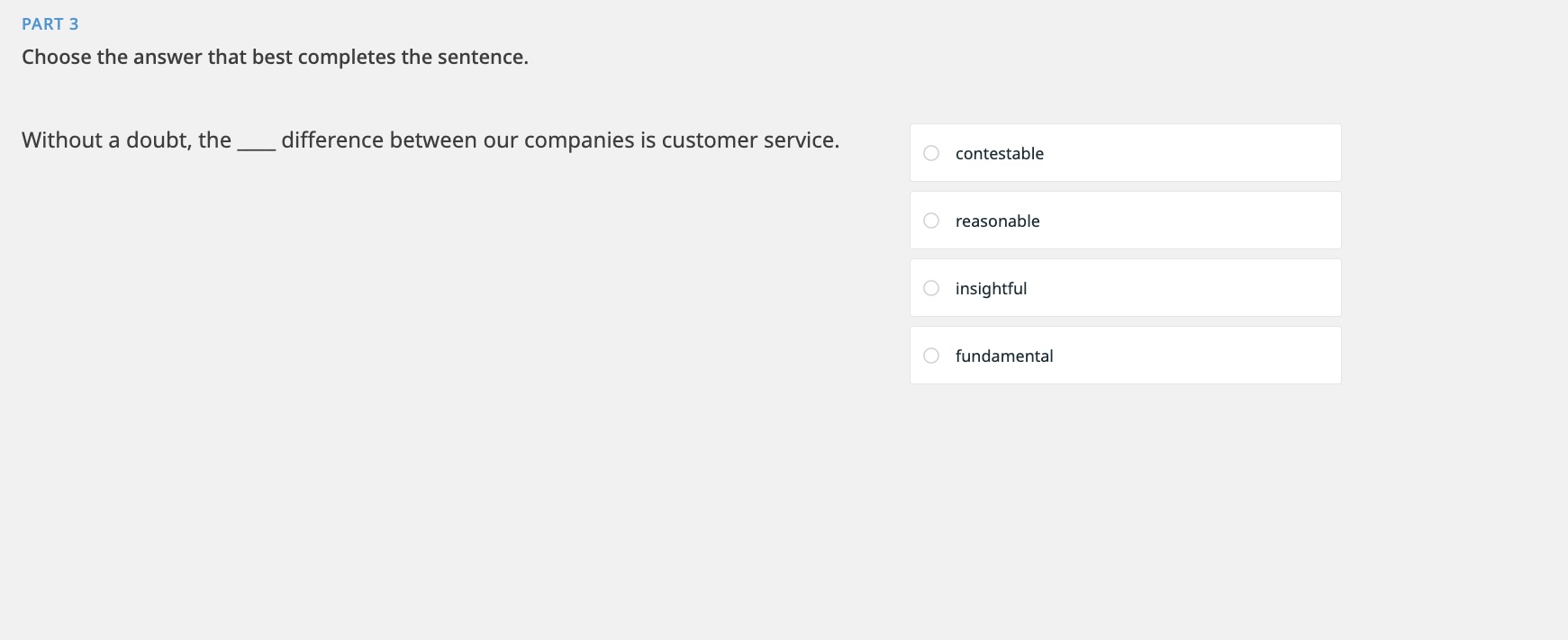Select the radio button for contestable
The height and width of the screenshot is (640, 1568).
[x=931, y=153]
